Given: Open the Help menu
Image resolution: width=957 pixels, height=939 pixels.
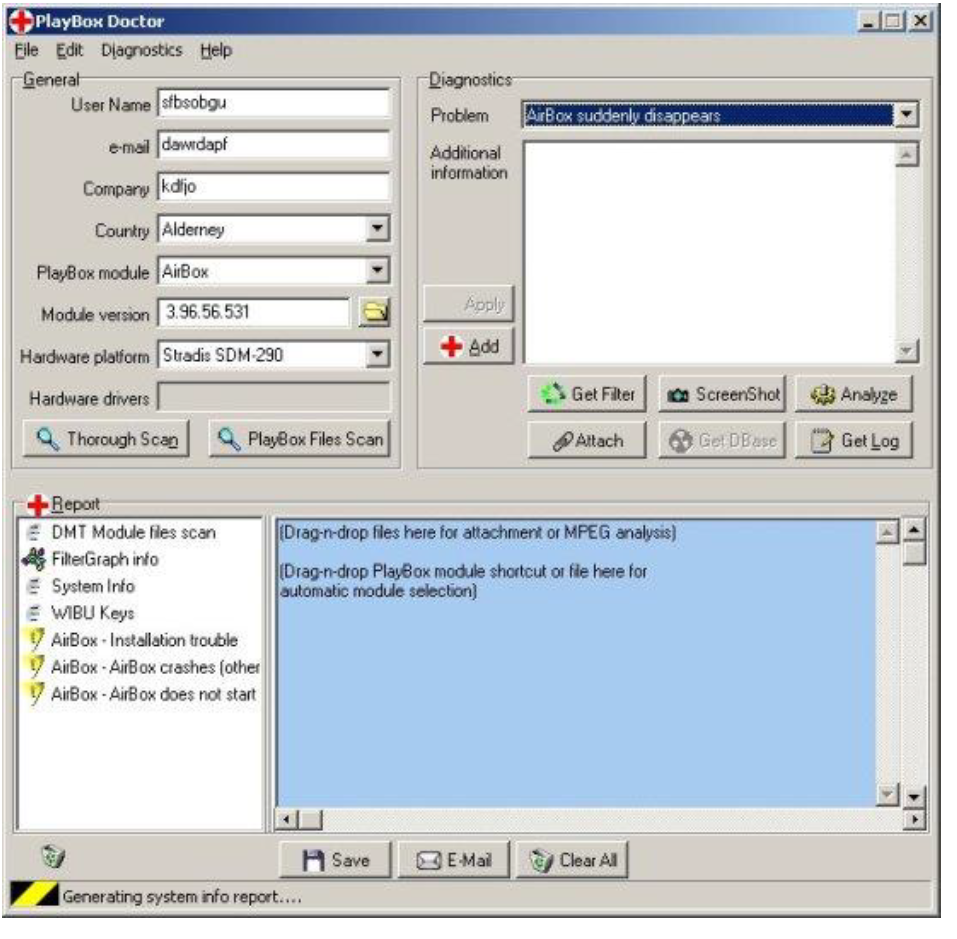Looking at the screenshot, I should [x=219, y=51].
